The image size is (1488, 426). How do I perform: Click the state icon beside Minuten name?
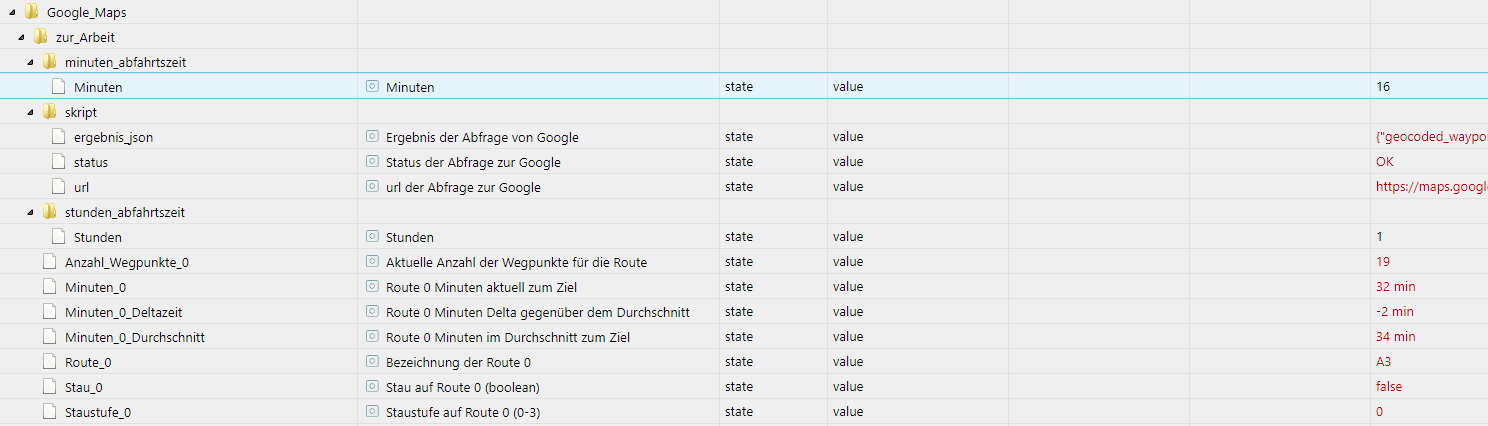pos(373,87)
